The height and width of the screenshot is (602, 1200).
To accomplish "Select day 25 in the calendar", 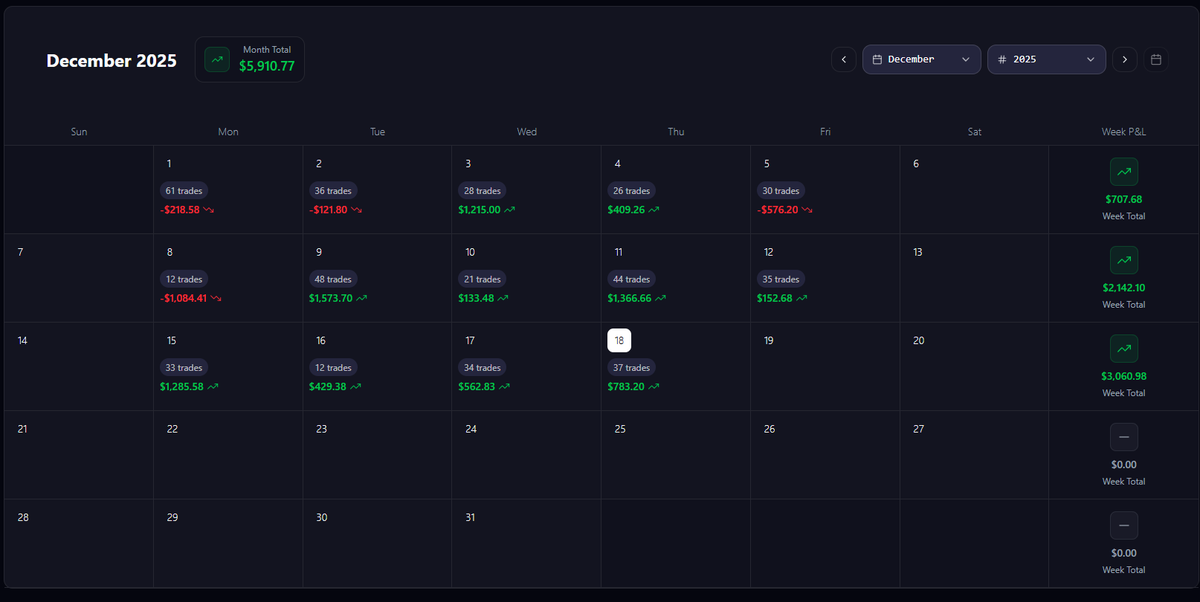I will tap(620, 429).
